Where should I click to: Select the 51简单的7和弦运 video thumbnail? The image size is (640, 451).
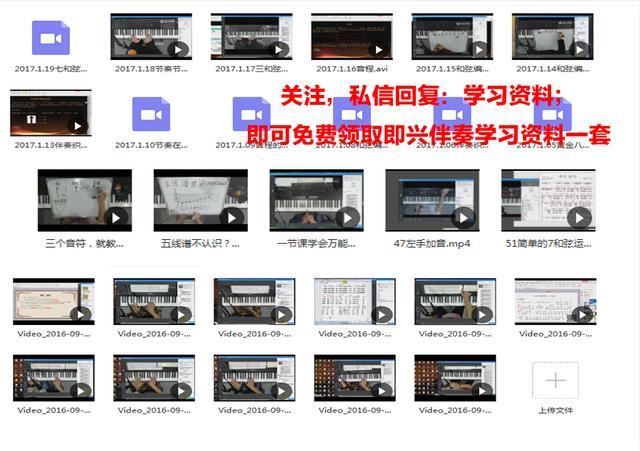coord(548,201)
